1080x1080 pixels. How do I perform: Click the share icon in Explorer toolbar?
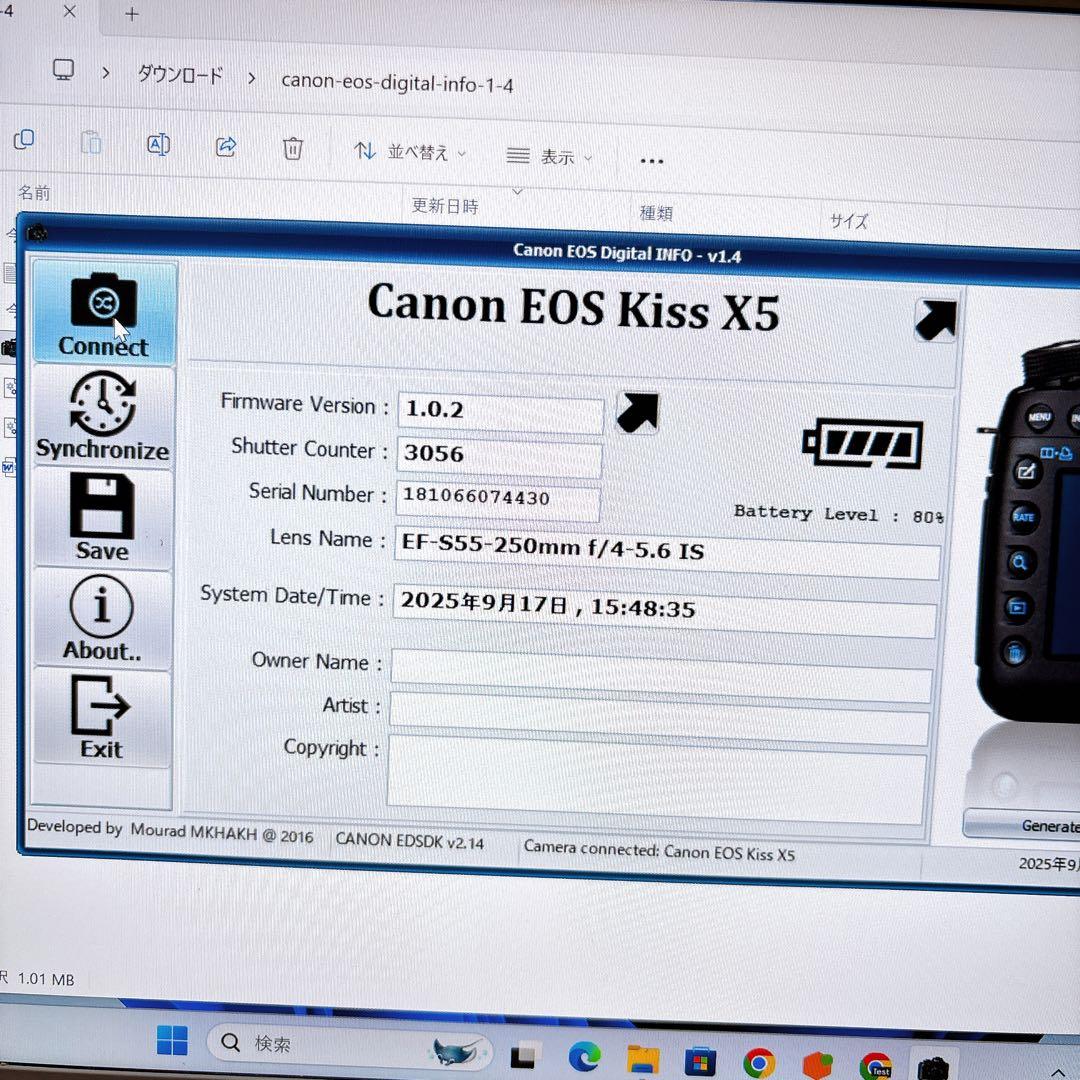(226, 147)
